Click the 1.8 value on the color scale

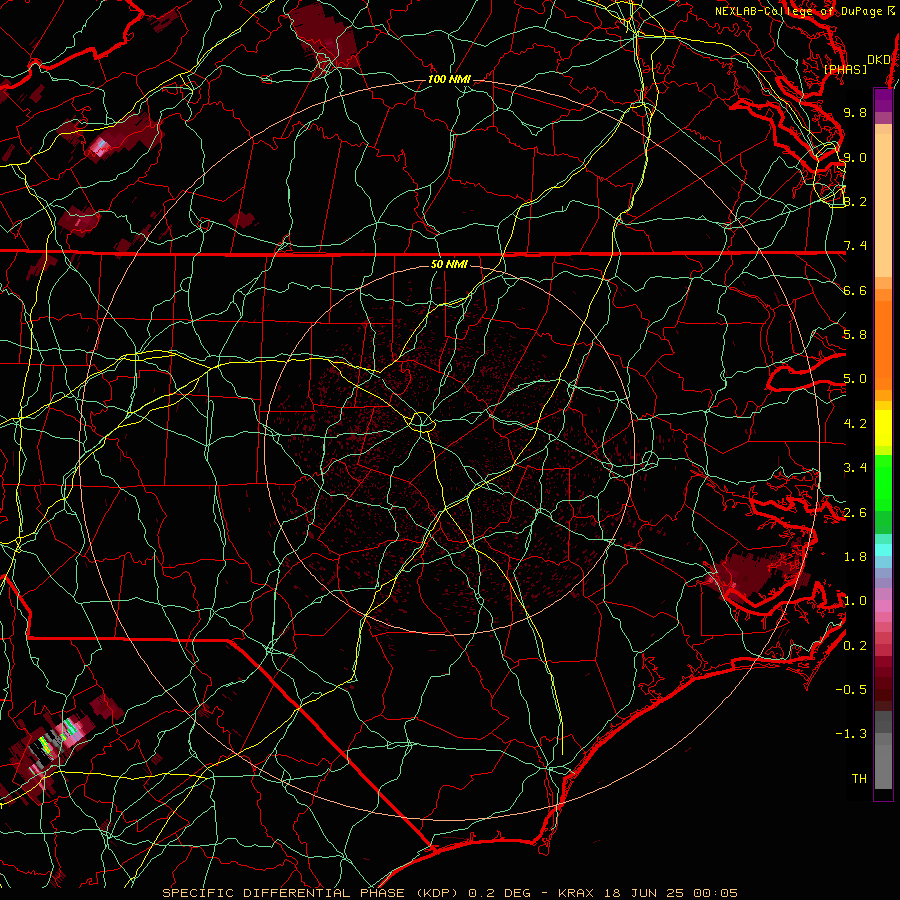(855, 557)
